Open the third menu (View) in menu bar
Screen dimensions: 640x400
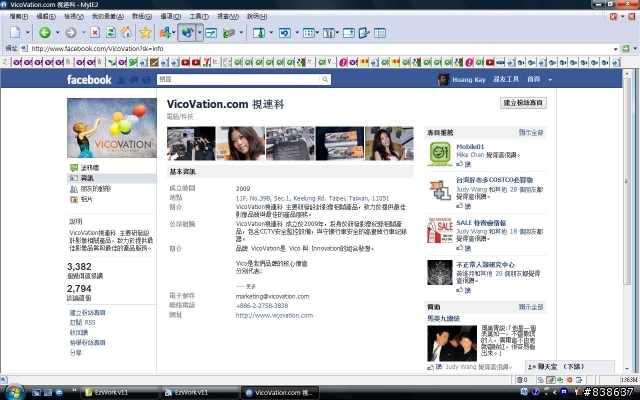pos(73,16)
